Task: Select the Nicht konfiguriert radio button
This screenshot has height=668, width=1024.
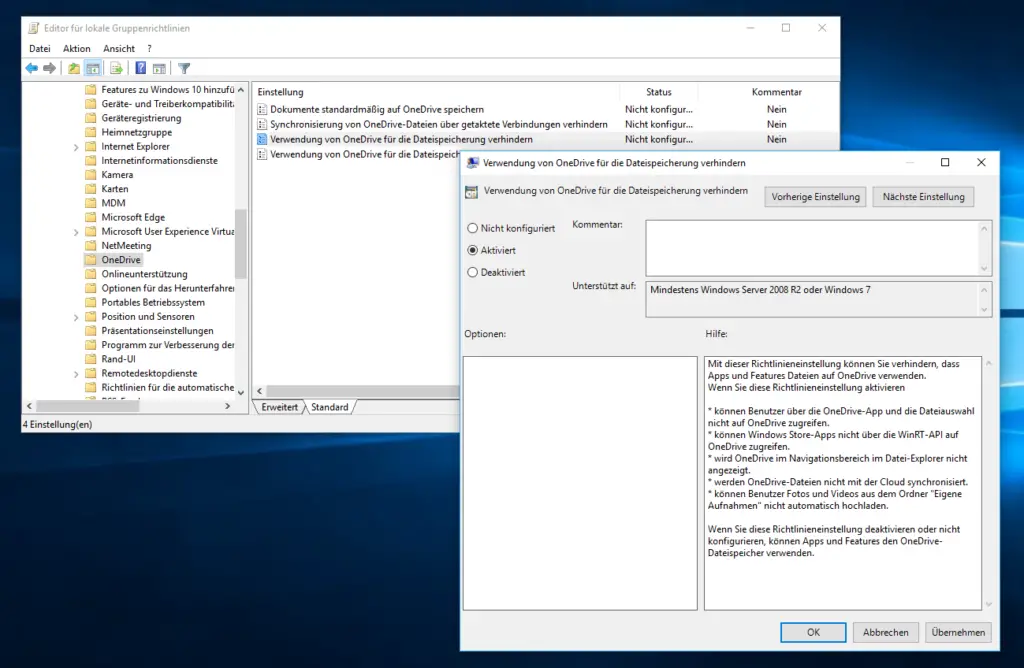Action: coord(472,228)
